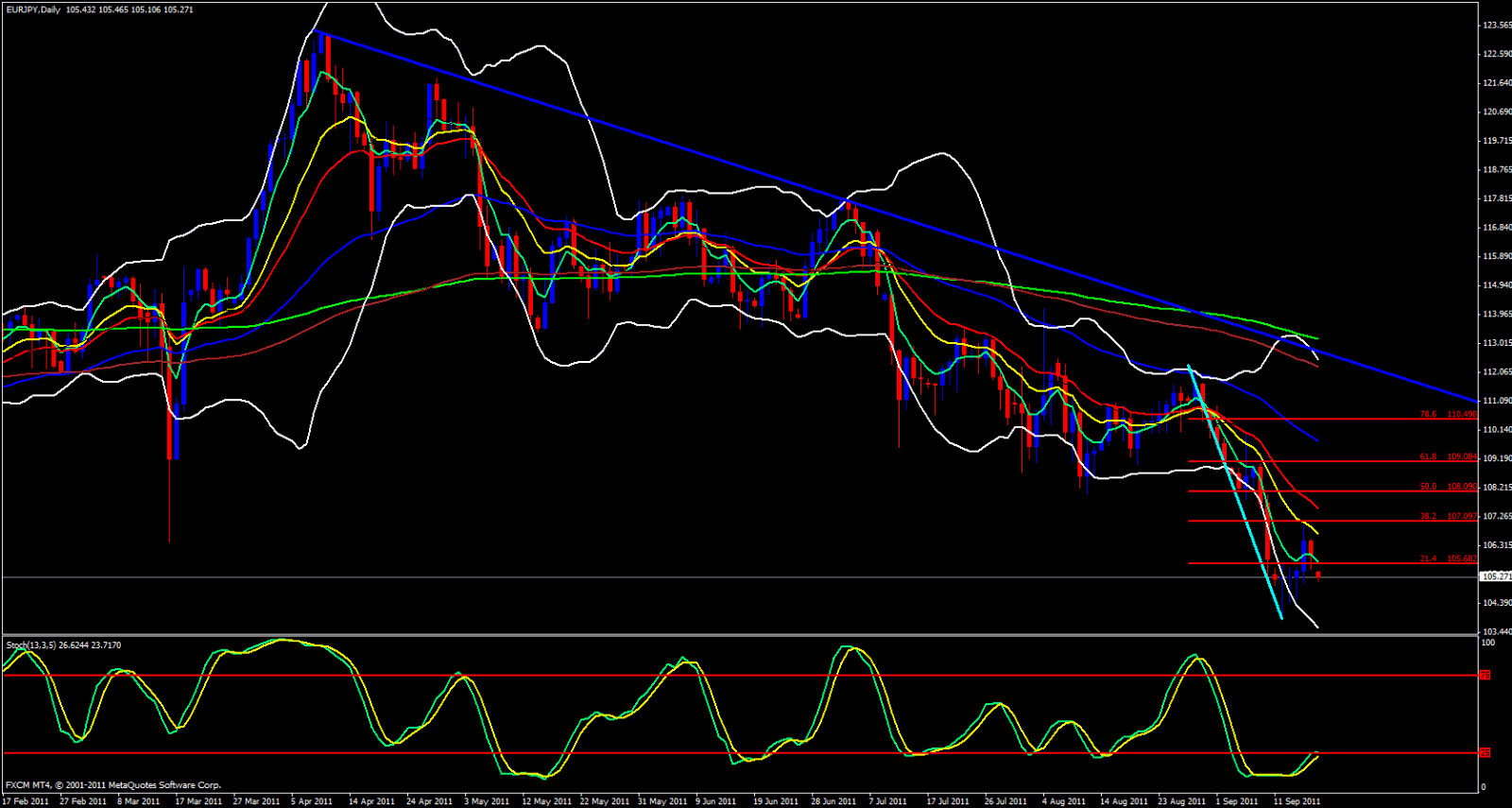Click the 24 Apr 2011 date label
This screenshot has height=808, width=1512.
point(430,801)
